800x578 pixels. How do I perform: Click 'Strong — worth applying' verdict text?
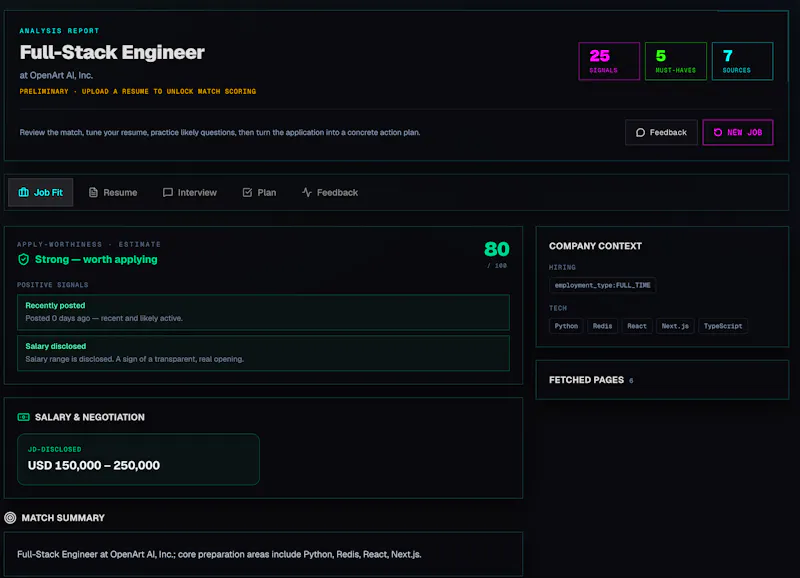(x=96, y=260)
